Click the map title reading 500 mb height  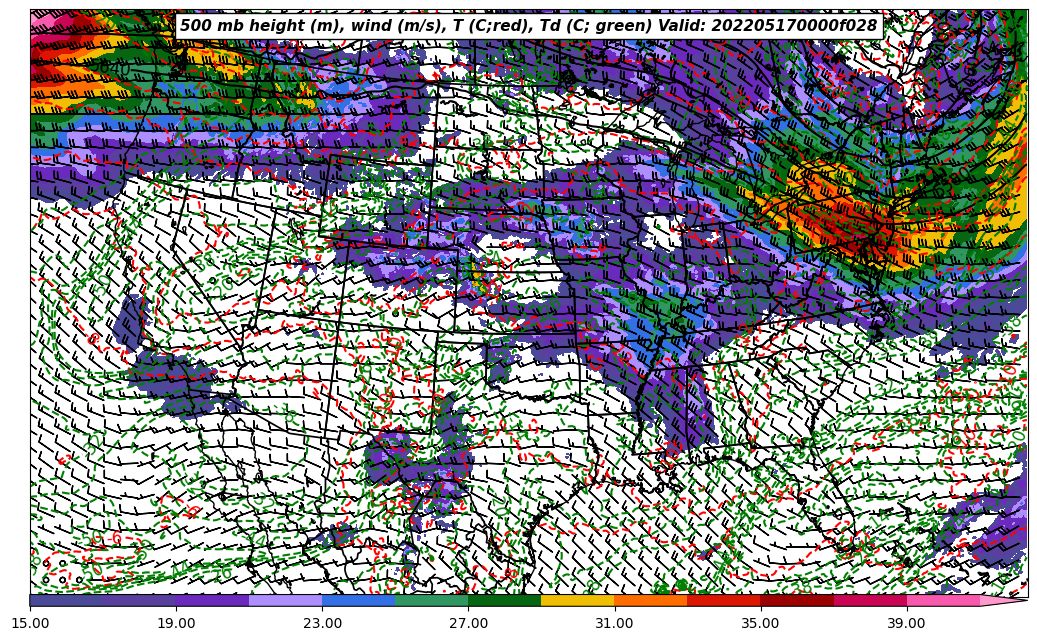click(529, 26)
